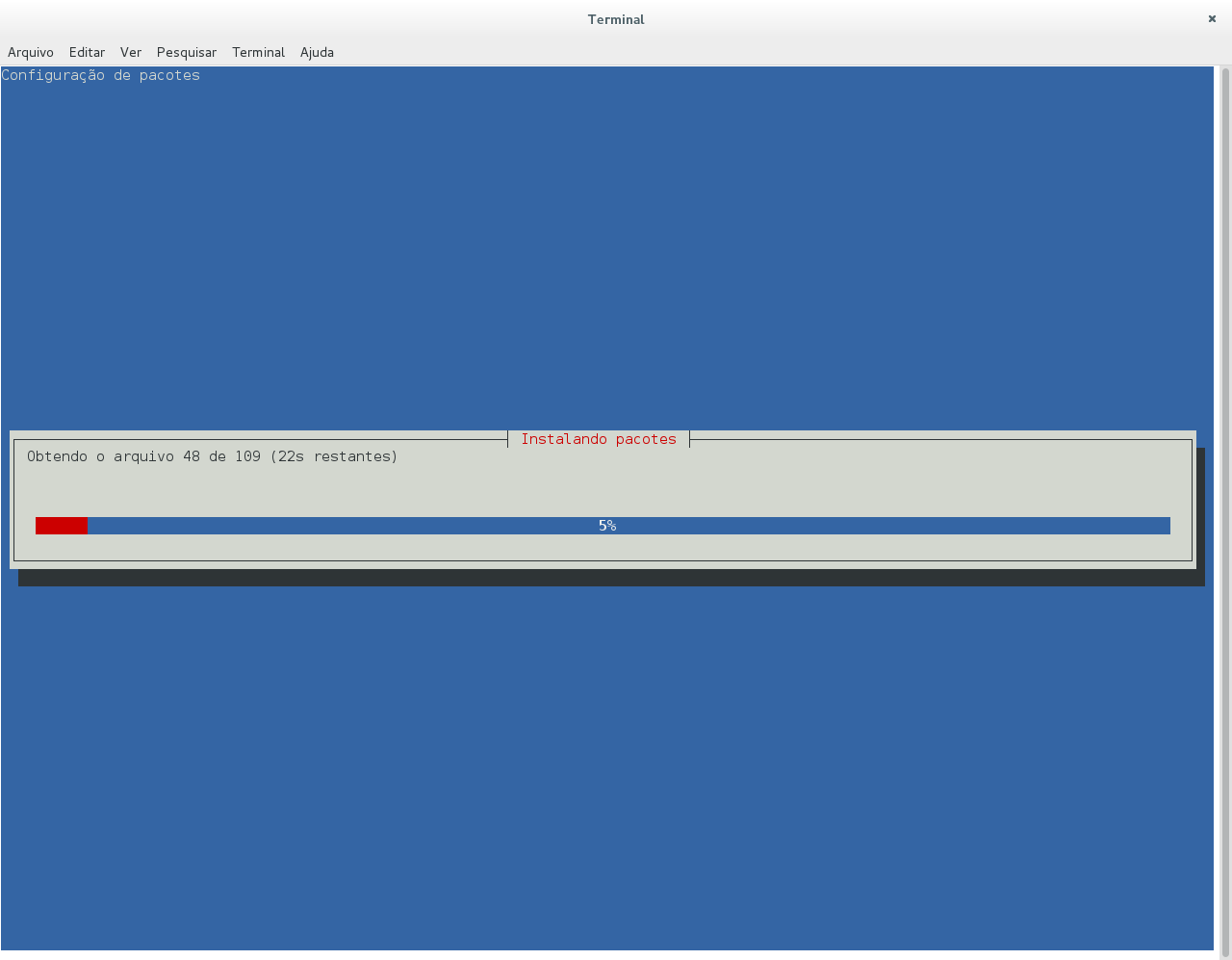Click the 'Terminal' window title bar text
Screen dimensions: 1232x960
point(616,19)
